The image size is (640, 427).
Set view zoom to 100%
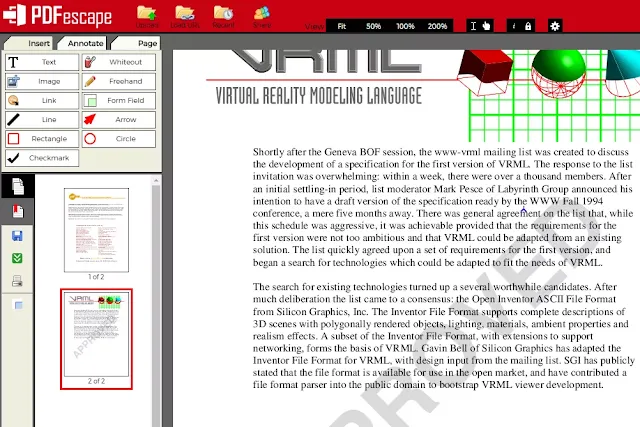tap(405, 26)
